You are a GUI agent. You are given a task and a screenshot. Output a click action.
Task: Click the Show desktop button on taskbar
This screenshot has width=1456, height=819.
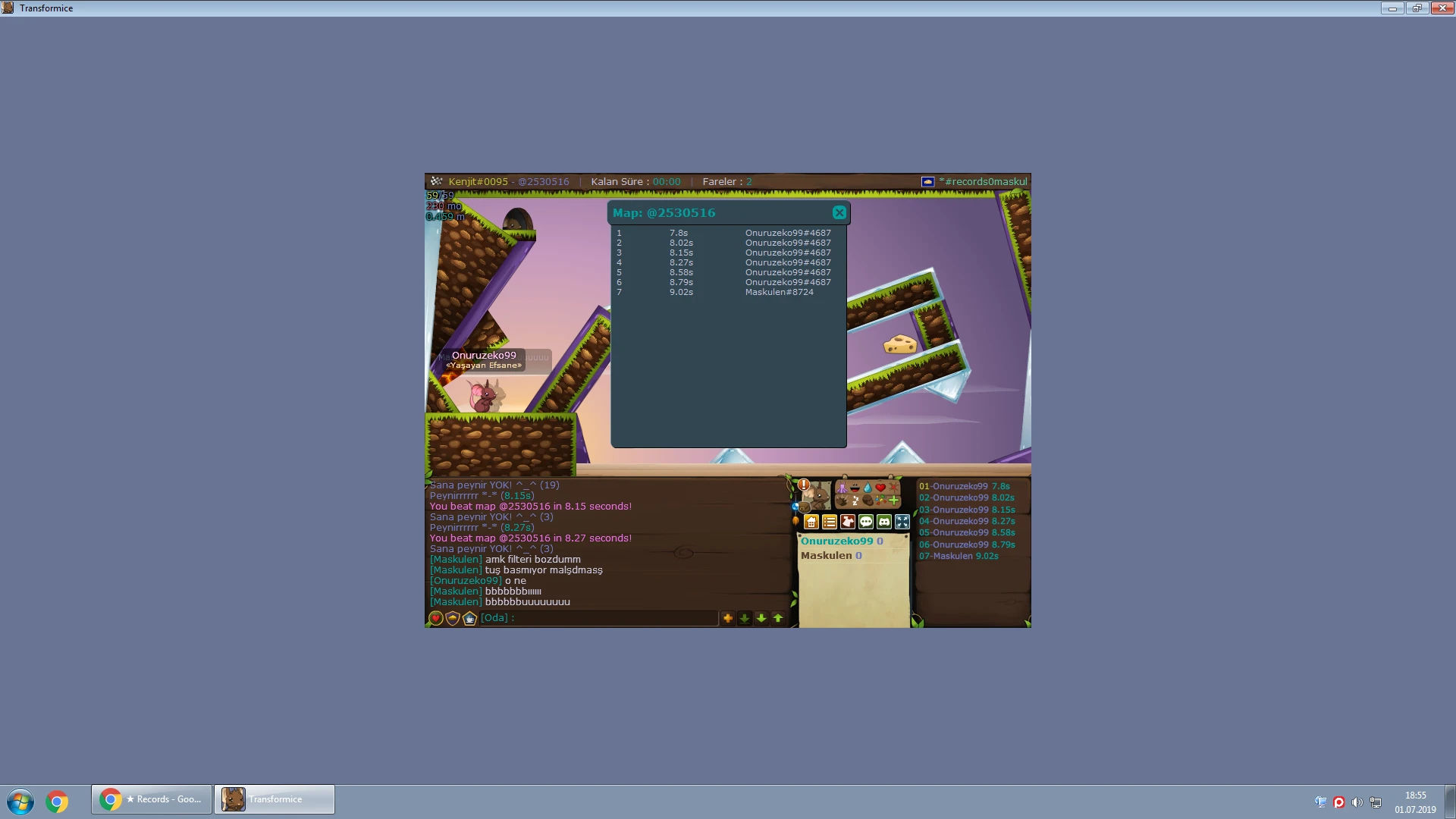1450,802
